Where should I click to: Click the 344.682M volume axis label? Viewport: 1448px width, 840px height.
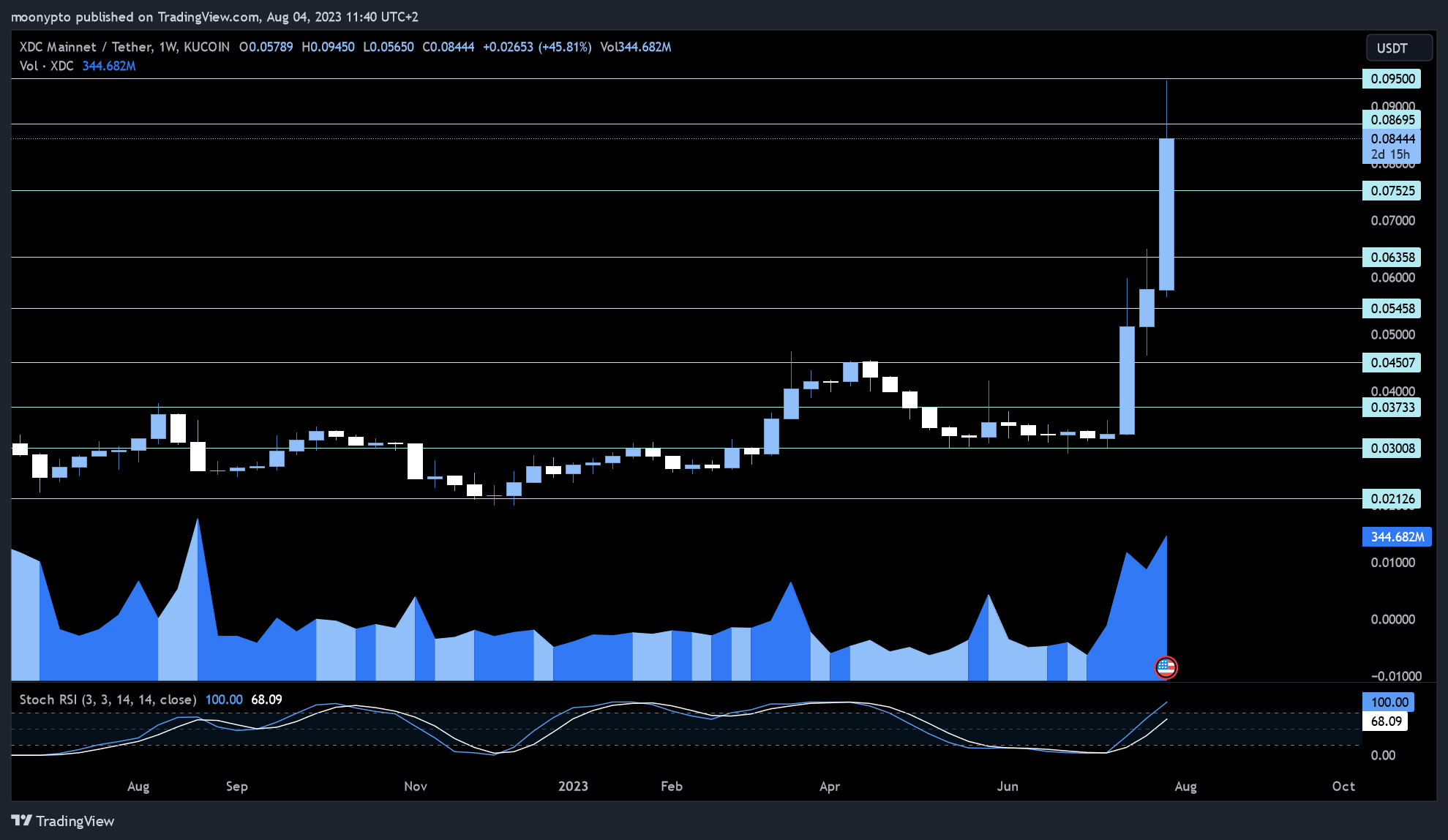(x=1397, y=537)
